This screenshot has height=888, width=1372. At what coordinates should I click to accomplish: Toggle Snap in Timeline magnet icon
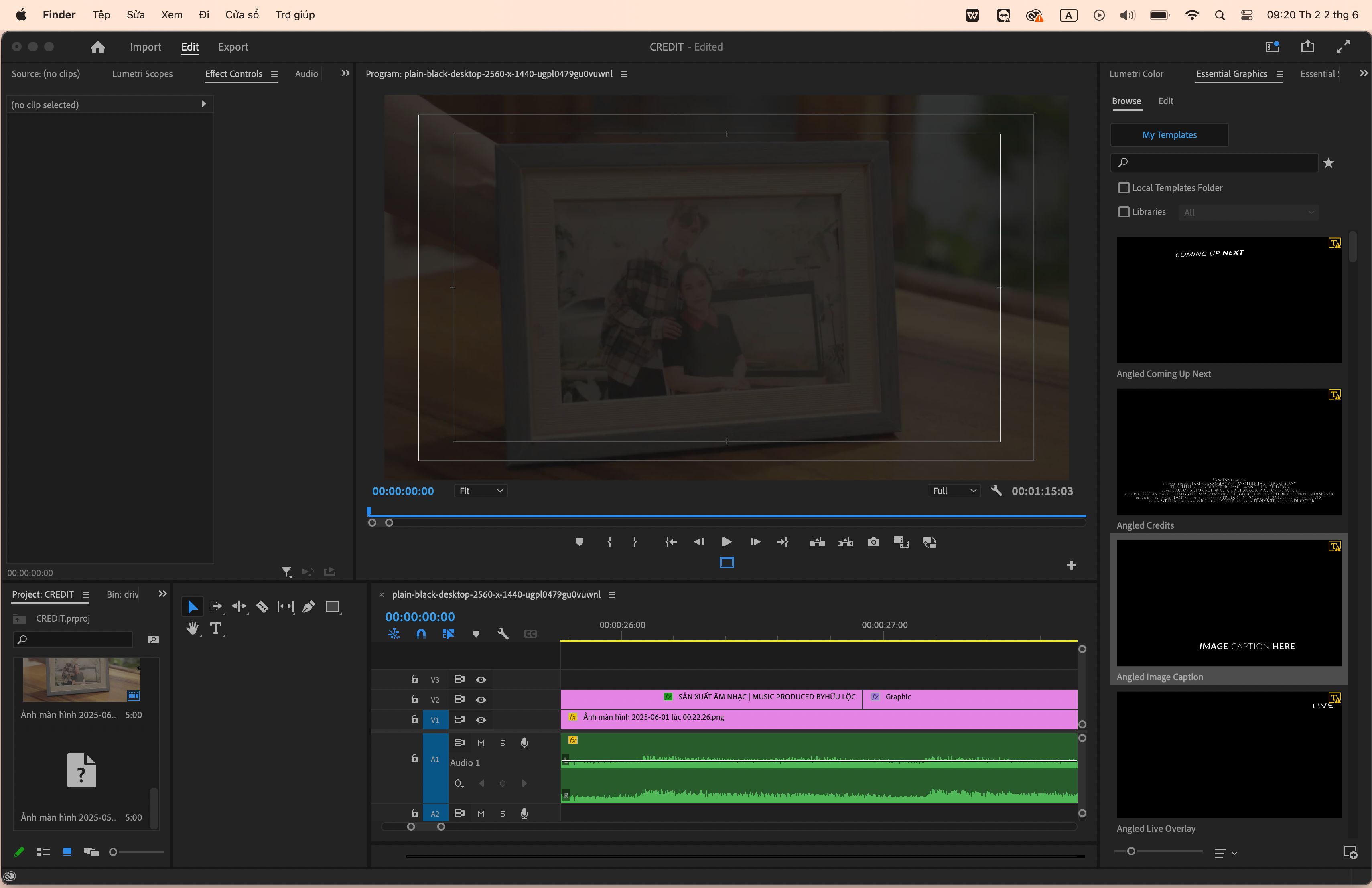click(x=421, y=634)
